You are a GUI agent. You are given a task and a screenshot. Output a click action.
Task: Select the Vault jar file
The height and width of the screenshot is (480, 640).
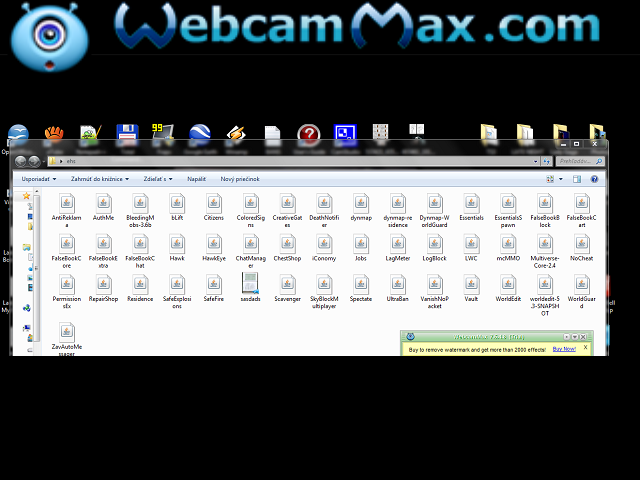pyautogui.click(x=471, y=288)
